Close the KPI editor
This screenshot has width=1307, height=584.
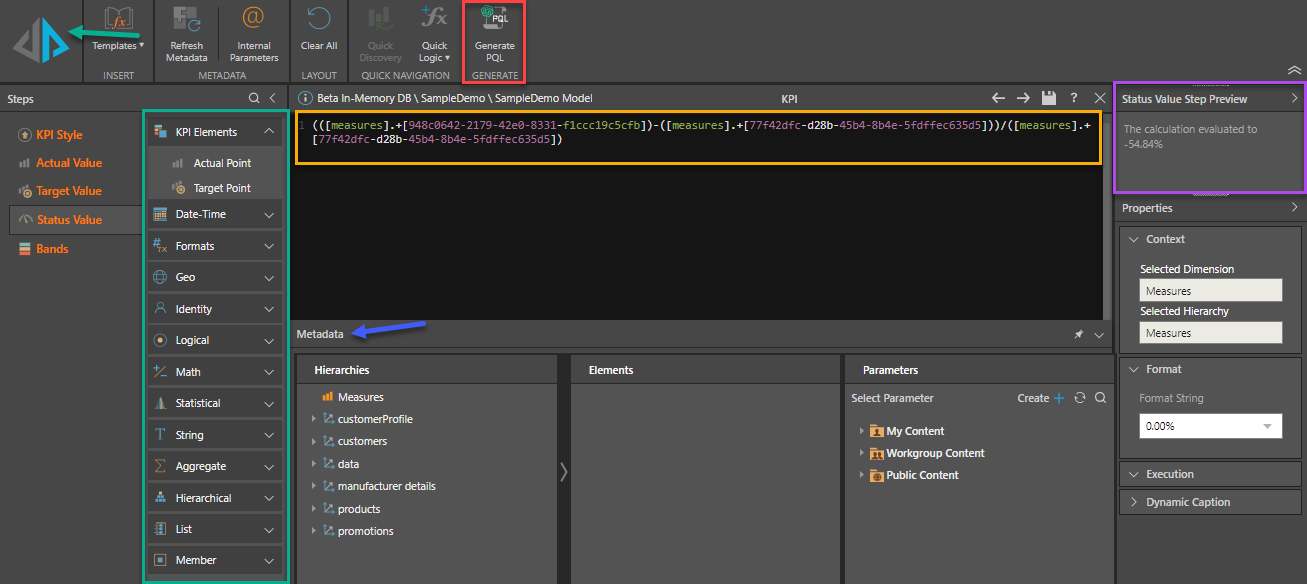[x=1100, y=98]
